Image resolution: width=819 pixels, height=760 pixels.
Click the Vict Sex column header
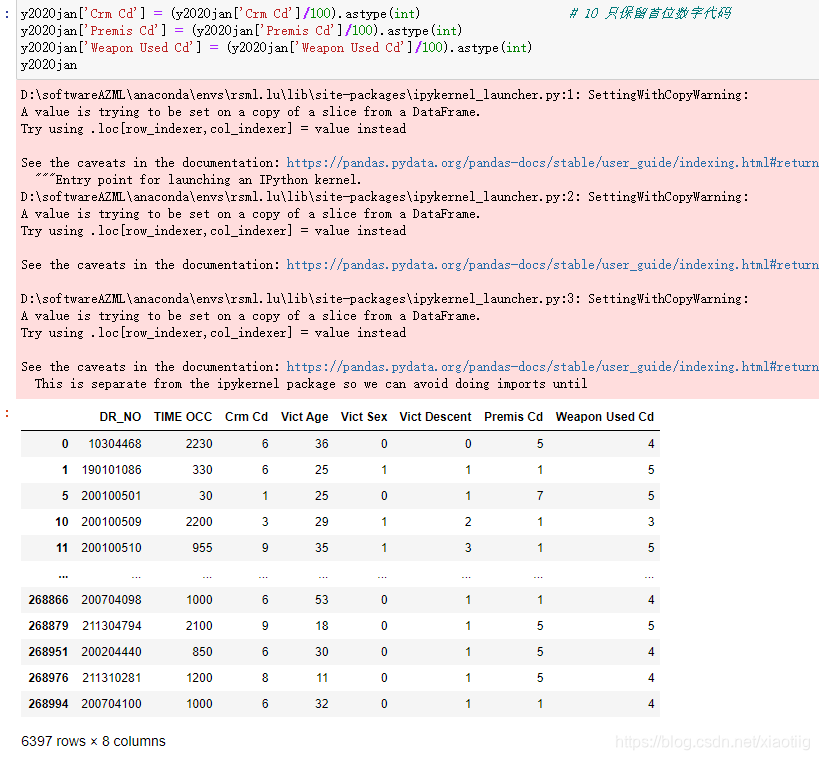pos(364,417)
